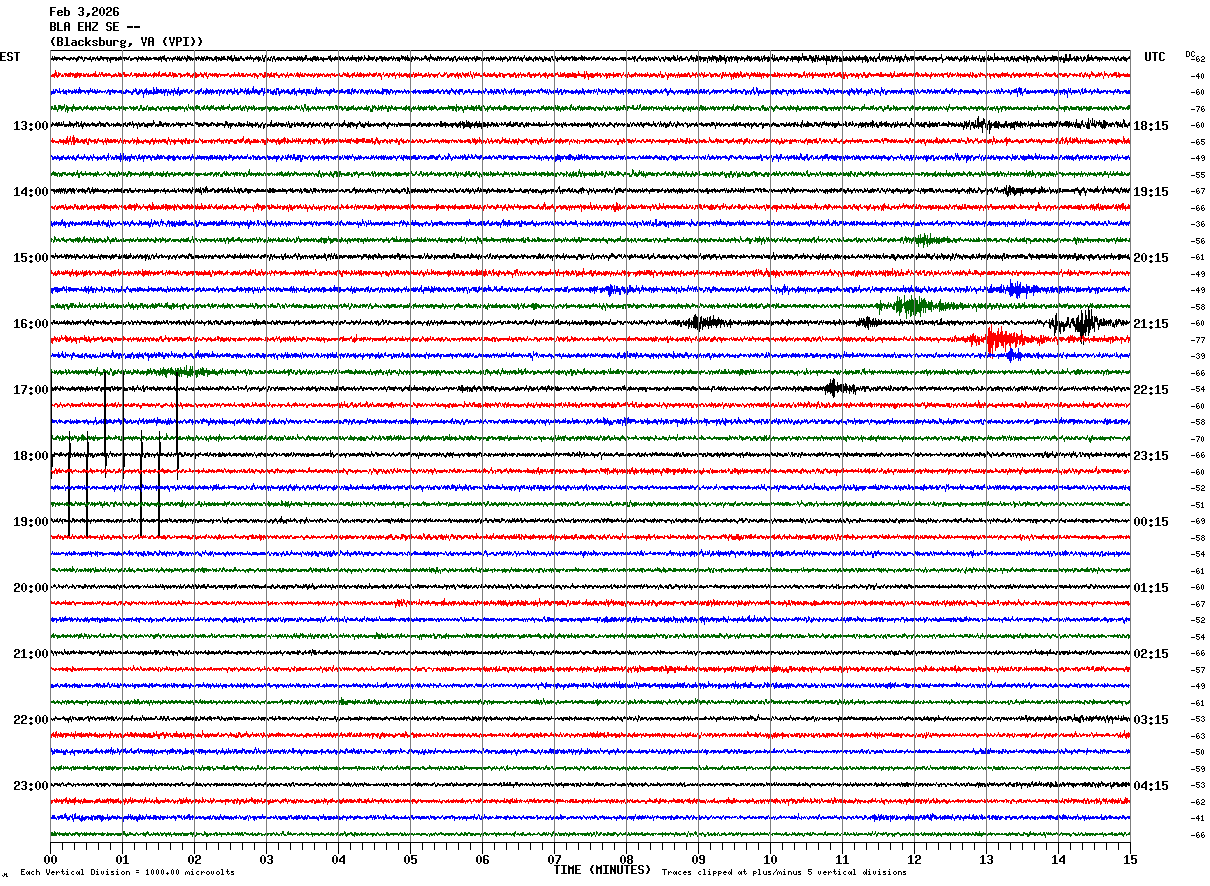Select the 21:00 EST time label
This screenshot has width=1210, height=886.
tap(31, 654)
